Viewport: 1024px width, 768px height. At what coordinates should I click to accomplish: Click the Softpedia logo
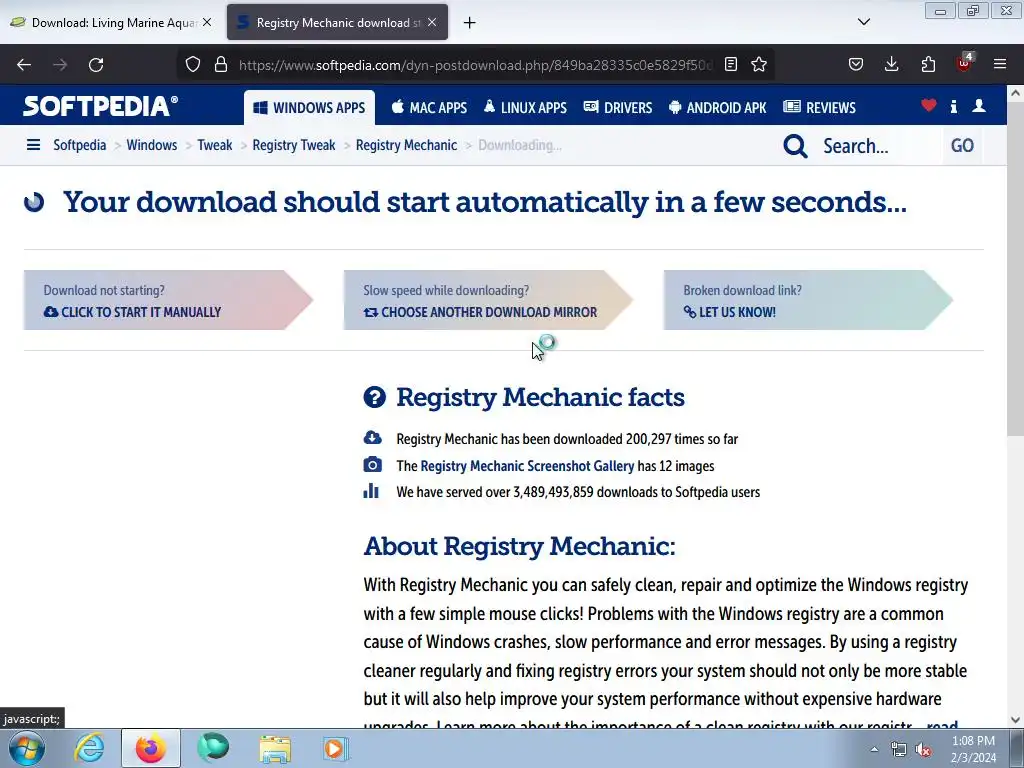click(100, 106)
